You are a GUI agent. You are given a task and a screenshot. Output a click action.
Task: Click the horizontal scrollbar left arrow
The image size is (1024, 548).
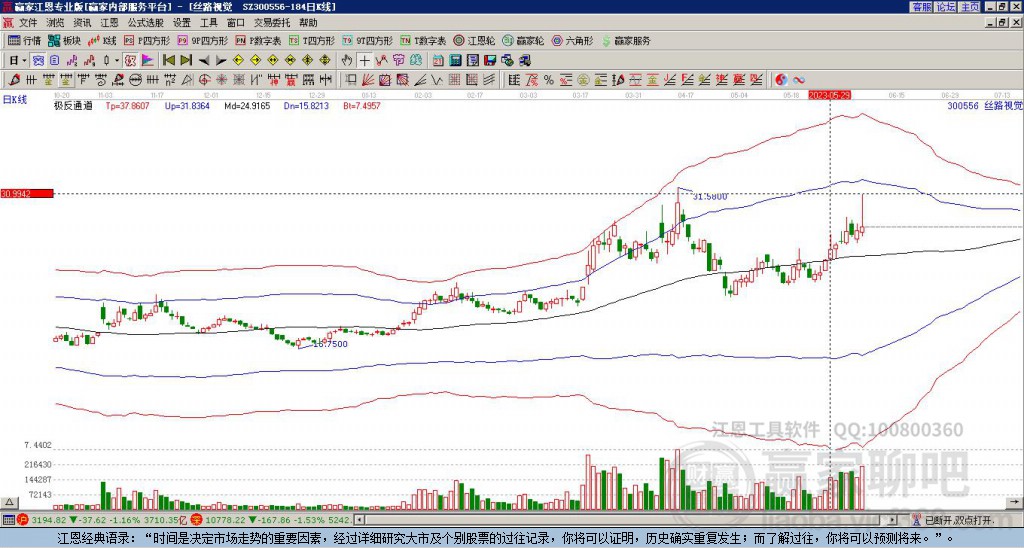[x=359, y=520]
